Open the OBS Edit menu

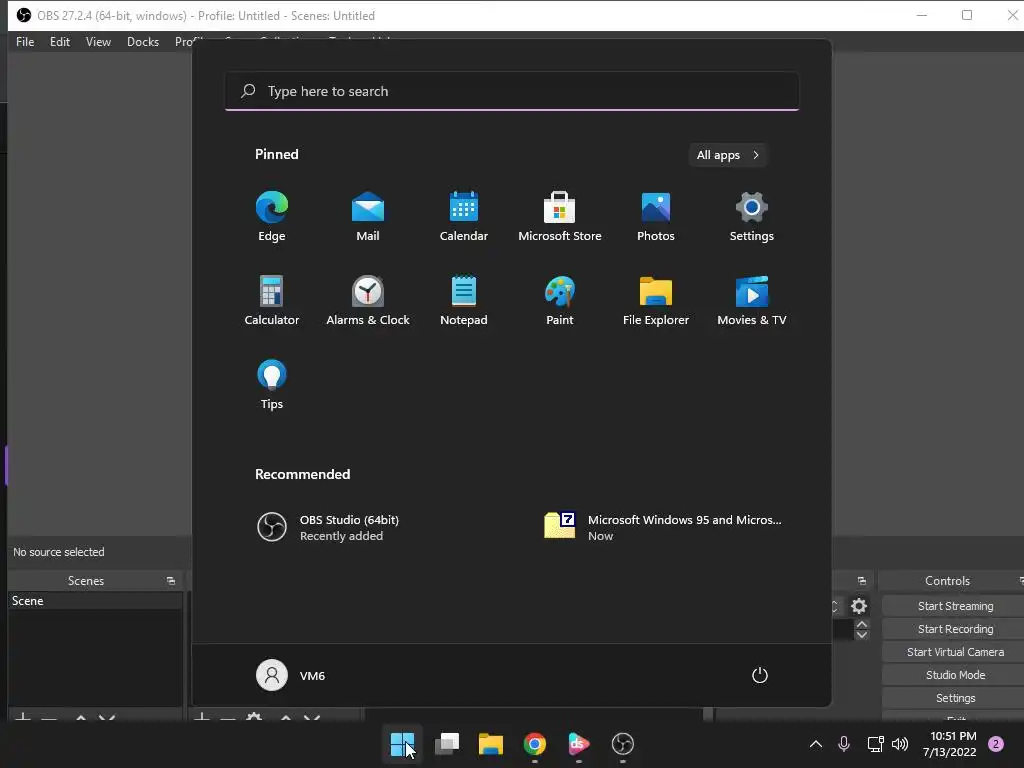pos(59,42)
